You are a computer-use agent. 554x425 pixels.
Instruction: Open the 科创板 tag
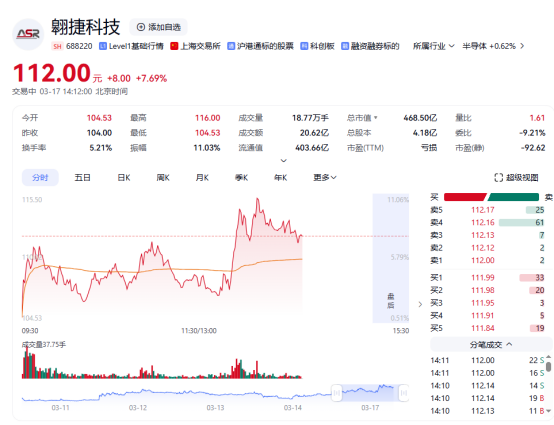click(317, 46)
